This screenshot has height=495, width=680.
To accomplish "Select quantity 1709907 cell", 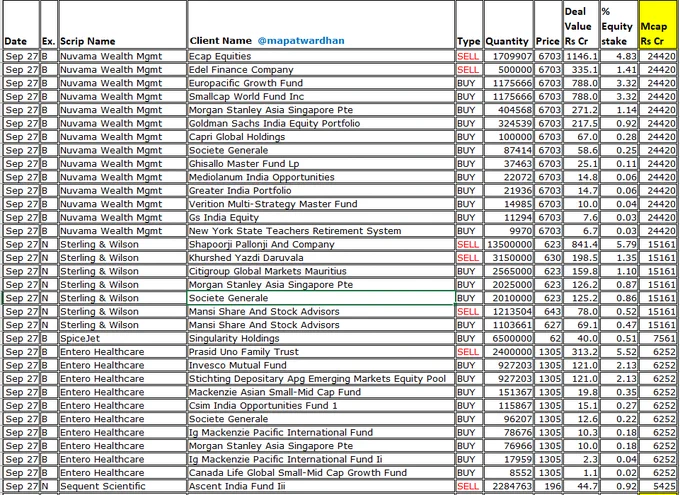I will 508,56.
